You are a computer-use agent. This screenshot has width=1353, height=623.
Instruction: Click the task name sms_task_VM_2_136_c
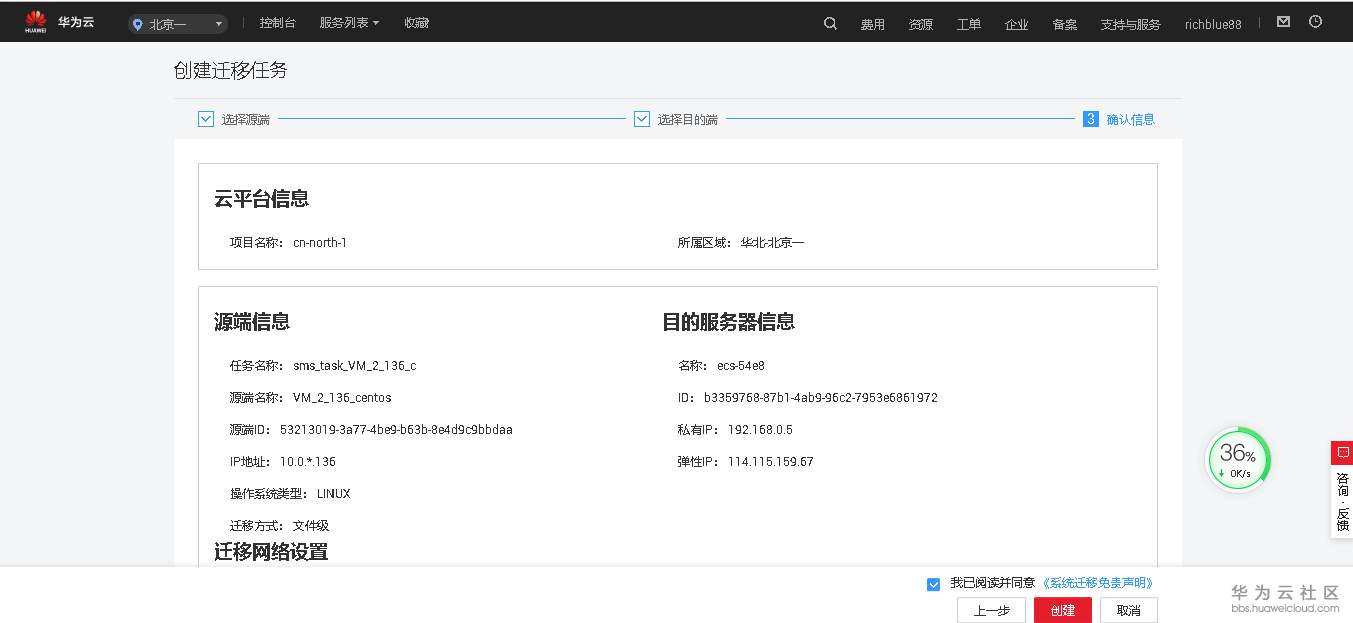click(x=354, y=366)
